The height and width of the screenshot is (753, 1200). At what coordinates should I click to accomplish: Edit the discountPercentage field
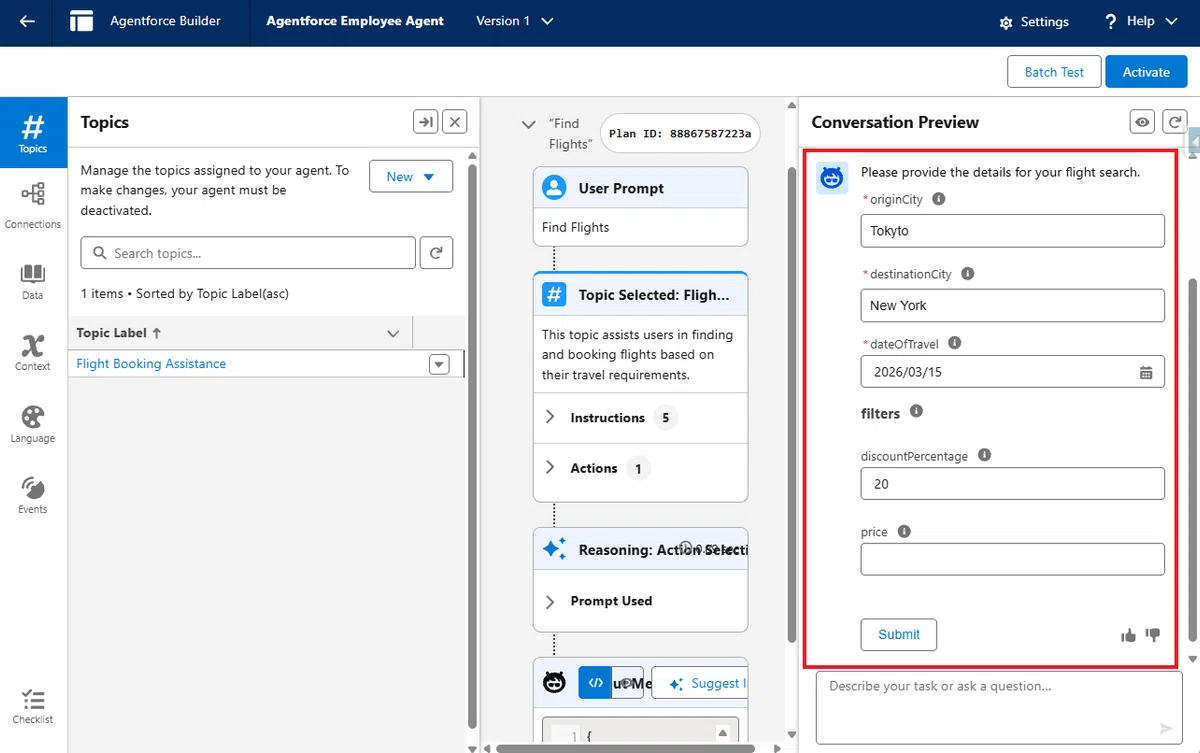[x=1012, y=483]
